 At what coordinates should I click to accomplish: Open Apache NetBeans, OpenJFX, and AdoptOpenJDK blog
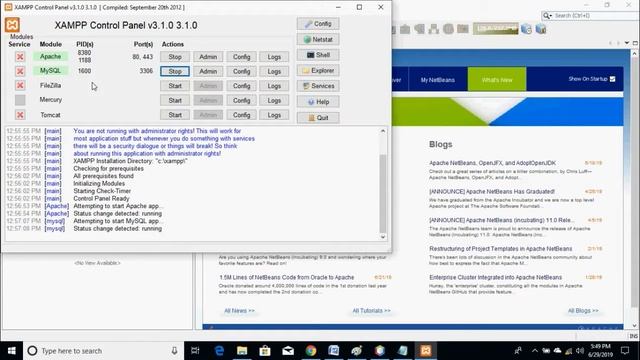coord(492,163)
